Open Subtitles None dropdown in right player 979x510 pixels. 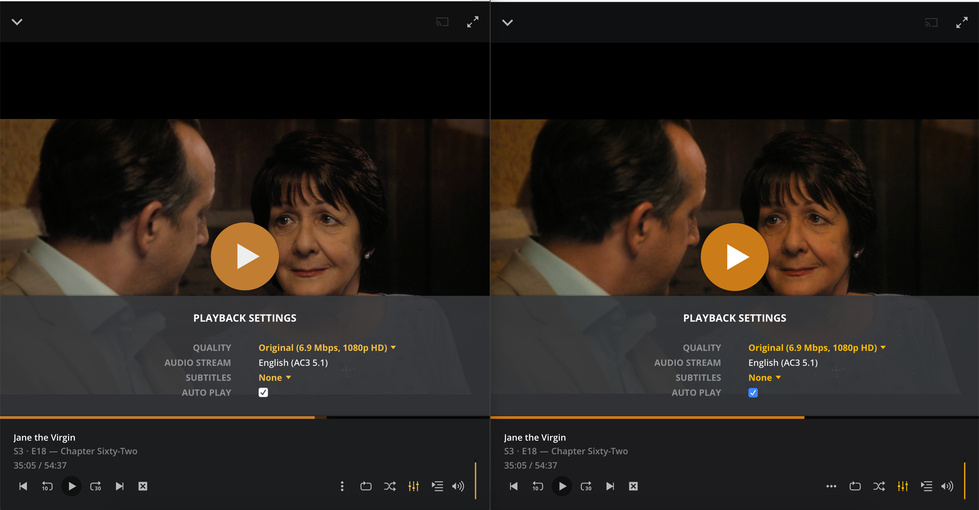coord(765,378)
